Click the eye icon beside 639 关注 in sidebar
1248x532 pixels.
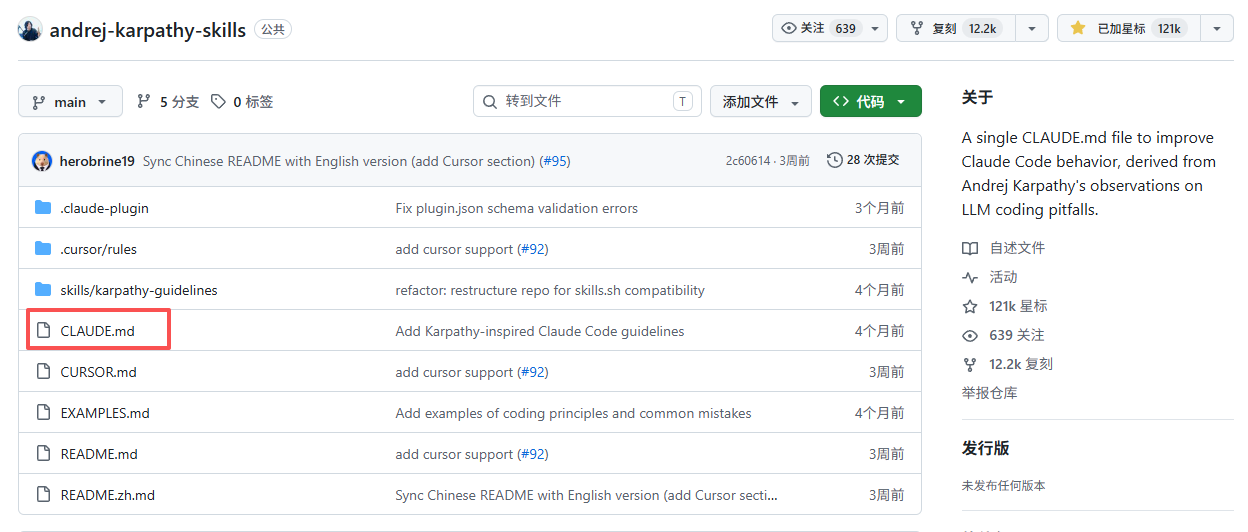pos(969,335)
